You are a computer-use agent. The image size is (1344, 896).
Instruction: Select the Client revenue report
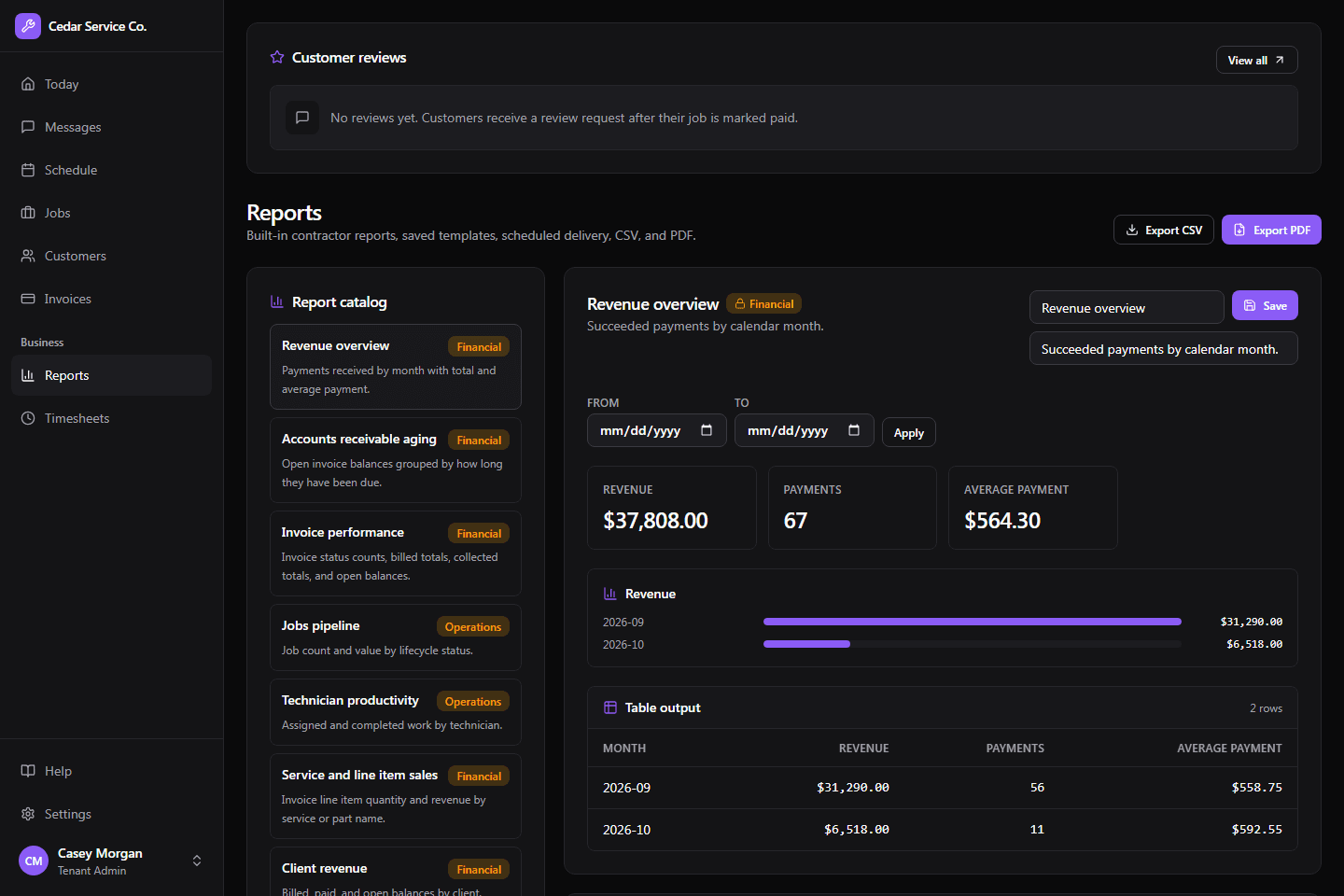[396, 872]
